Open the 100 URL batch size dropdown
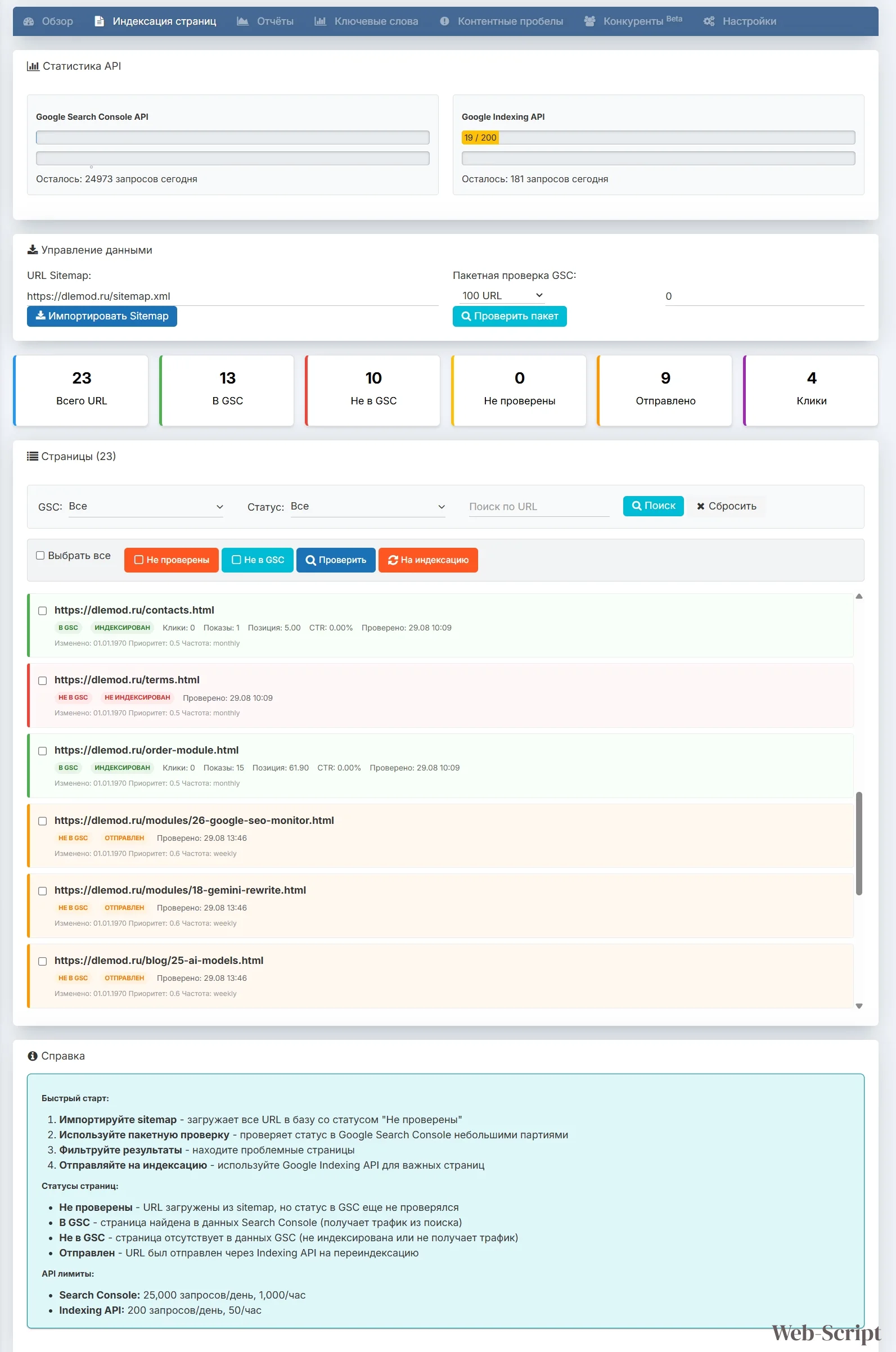The height and width of the screenshot is (1352, 896). pyautogui.click(x=502, y=295)
